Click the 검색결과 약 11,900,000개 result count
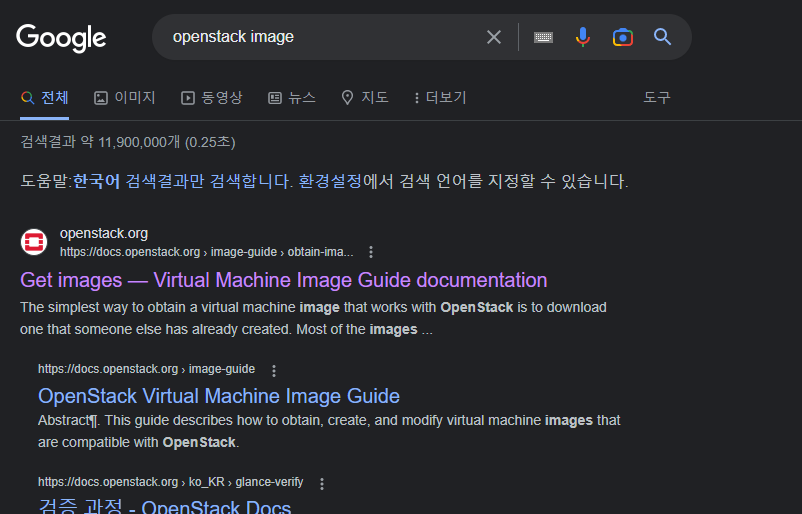 [x=128, y=142]
